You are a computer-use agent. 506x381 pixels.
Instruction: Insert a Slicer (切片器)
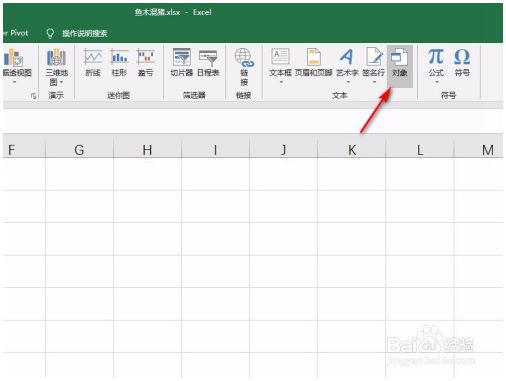[182, 63]
